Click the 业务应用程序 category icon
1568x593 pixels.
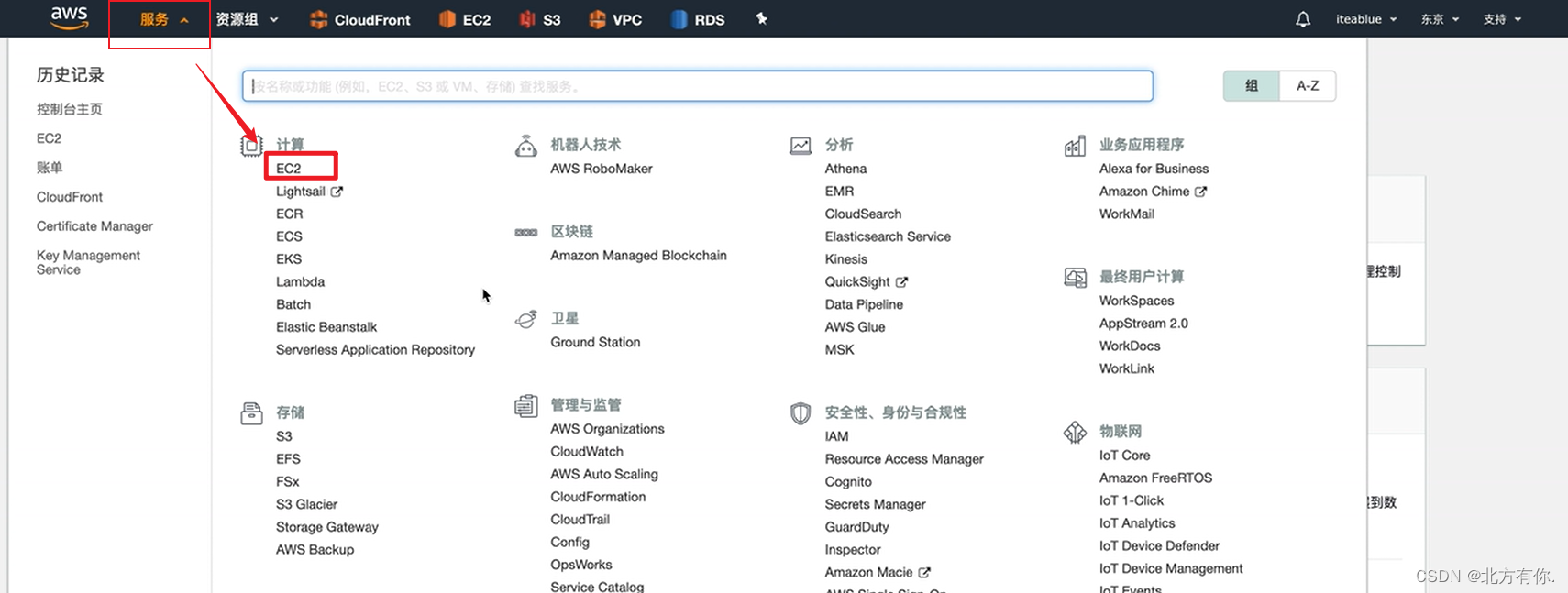pos(1075,146)
